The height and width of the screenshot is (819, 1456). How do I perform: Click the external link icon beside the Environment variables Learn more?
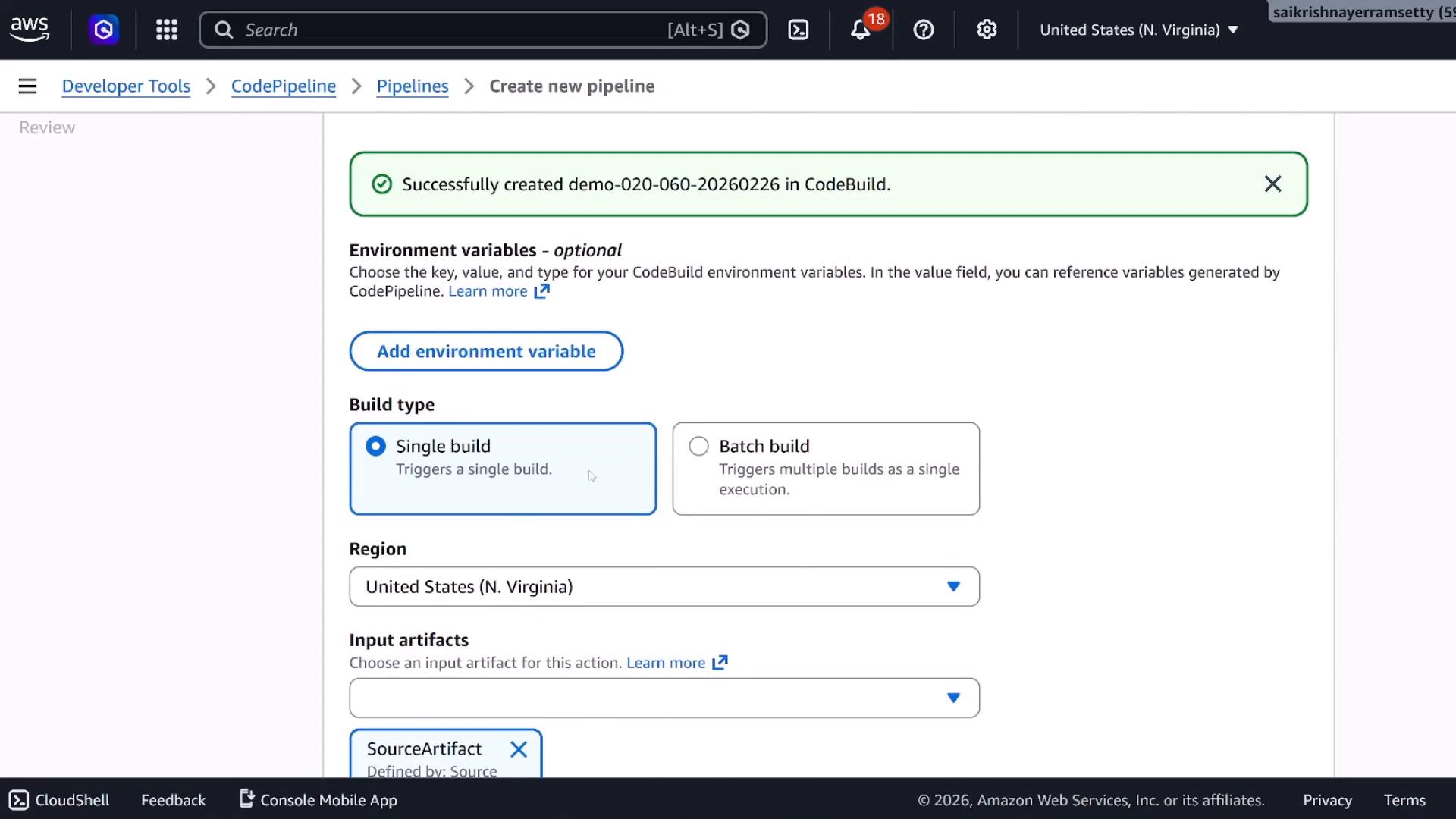pos(541,291)
